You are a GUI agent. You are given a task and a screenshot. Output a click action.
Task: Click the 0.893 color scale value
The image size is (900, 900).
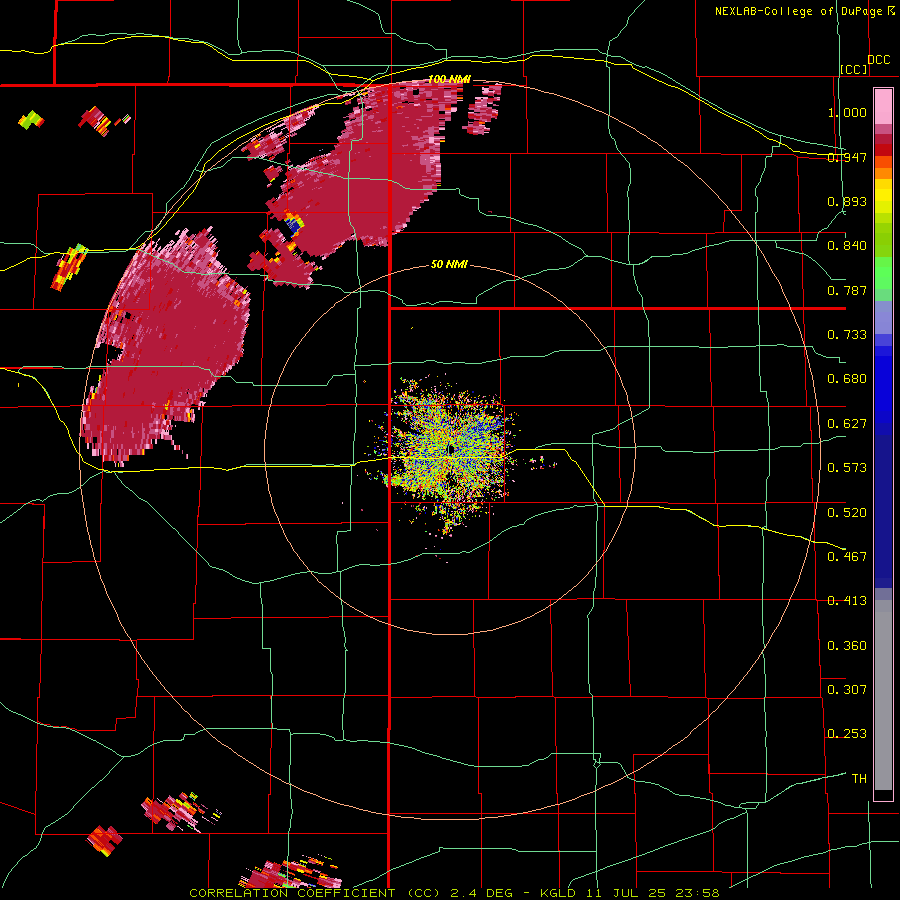tap(847, 201)
